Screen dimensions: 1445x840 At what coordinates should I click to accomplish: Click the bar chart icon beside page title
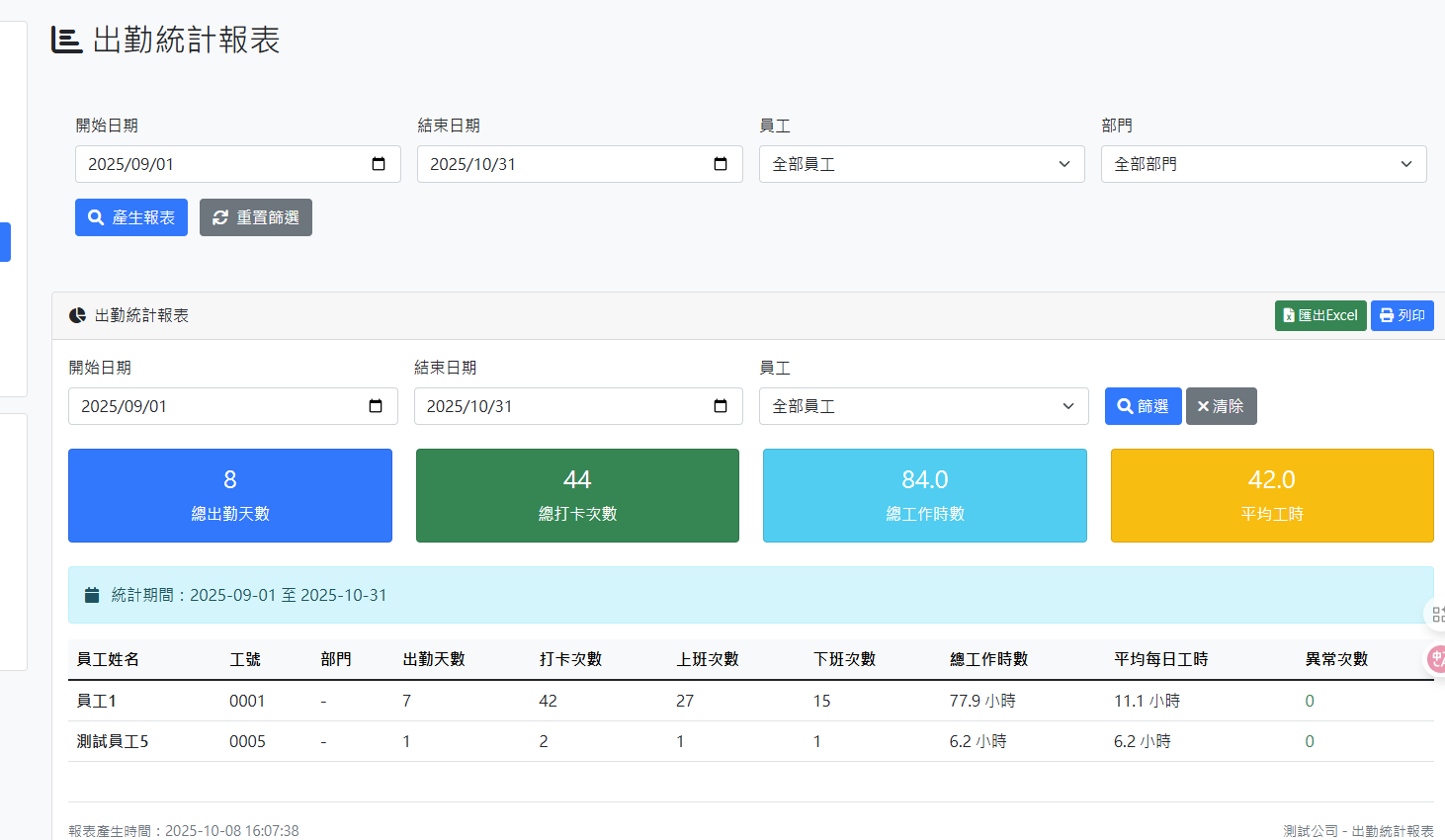[66, 40]
